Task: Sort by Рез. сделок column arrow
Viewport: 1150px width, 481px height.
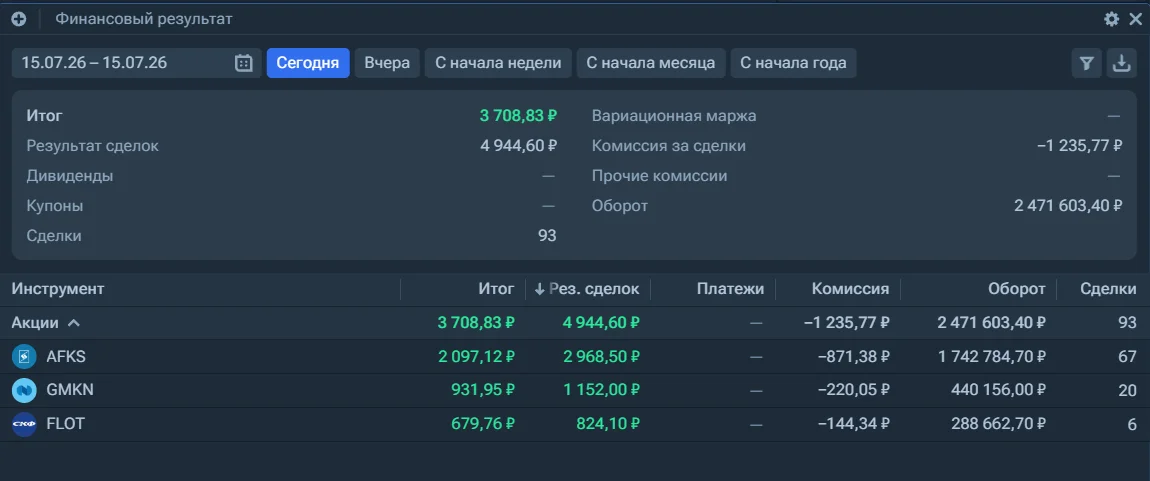Action: (540, 289)
